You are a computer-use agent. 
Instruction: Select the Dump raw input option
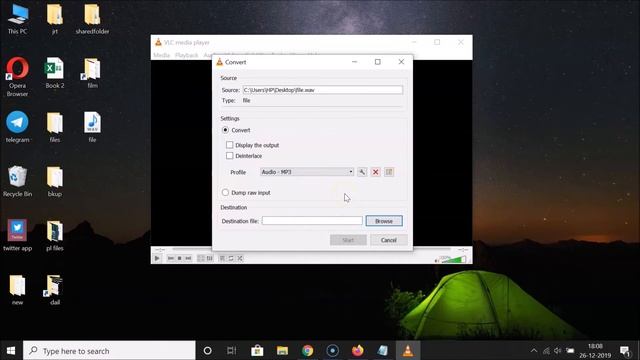coord(225,192)
